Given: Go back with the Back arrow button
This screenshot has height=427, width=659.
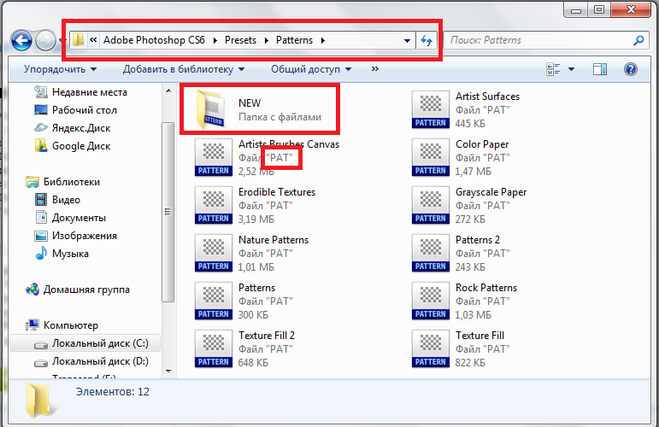Looking at the screenshot, I should coord(22,41).
